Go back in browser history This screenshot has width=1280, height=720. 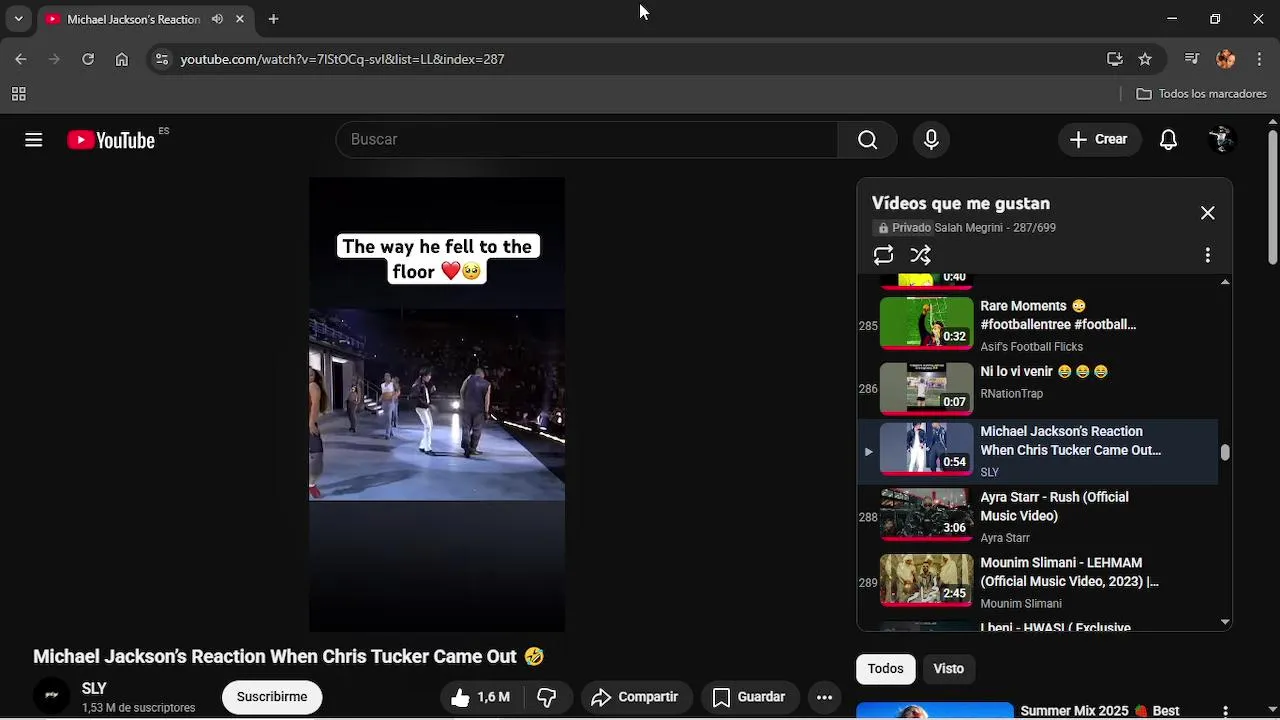(x=20, y=59)
